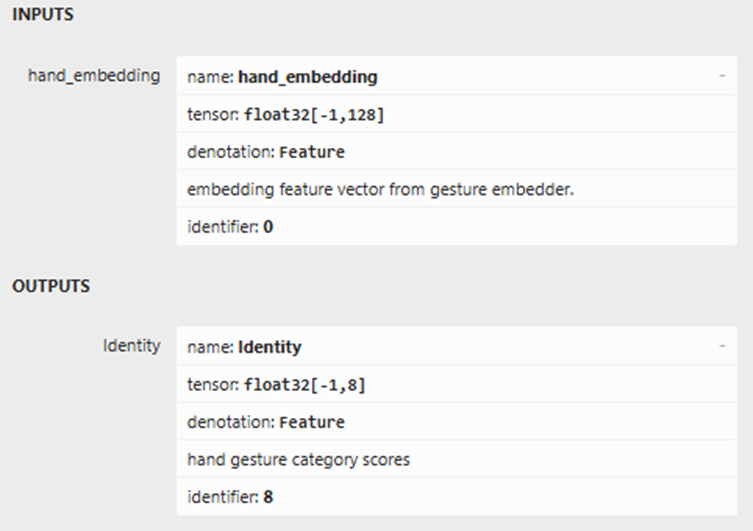Image resolution: width=753 pixels, height=531 pixels.
Task: Collapse the Identity output details
Action: (722, 346)
